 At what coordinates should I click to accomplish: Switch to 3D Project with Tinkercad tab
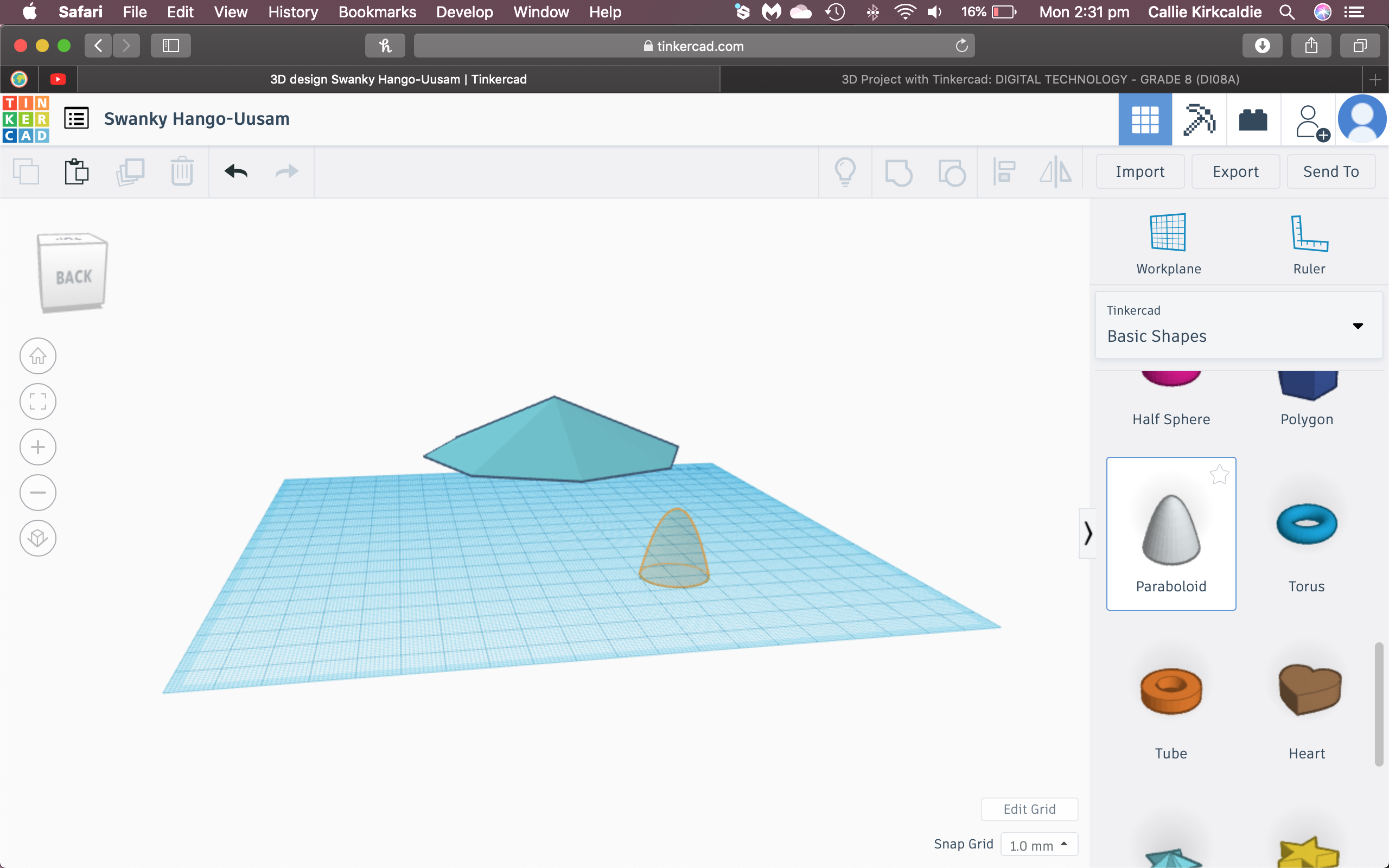click(1040, 79)
